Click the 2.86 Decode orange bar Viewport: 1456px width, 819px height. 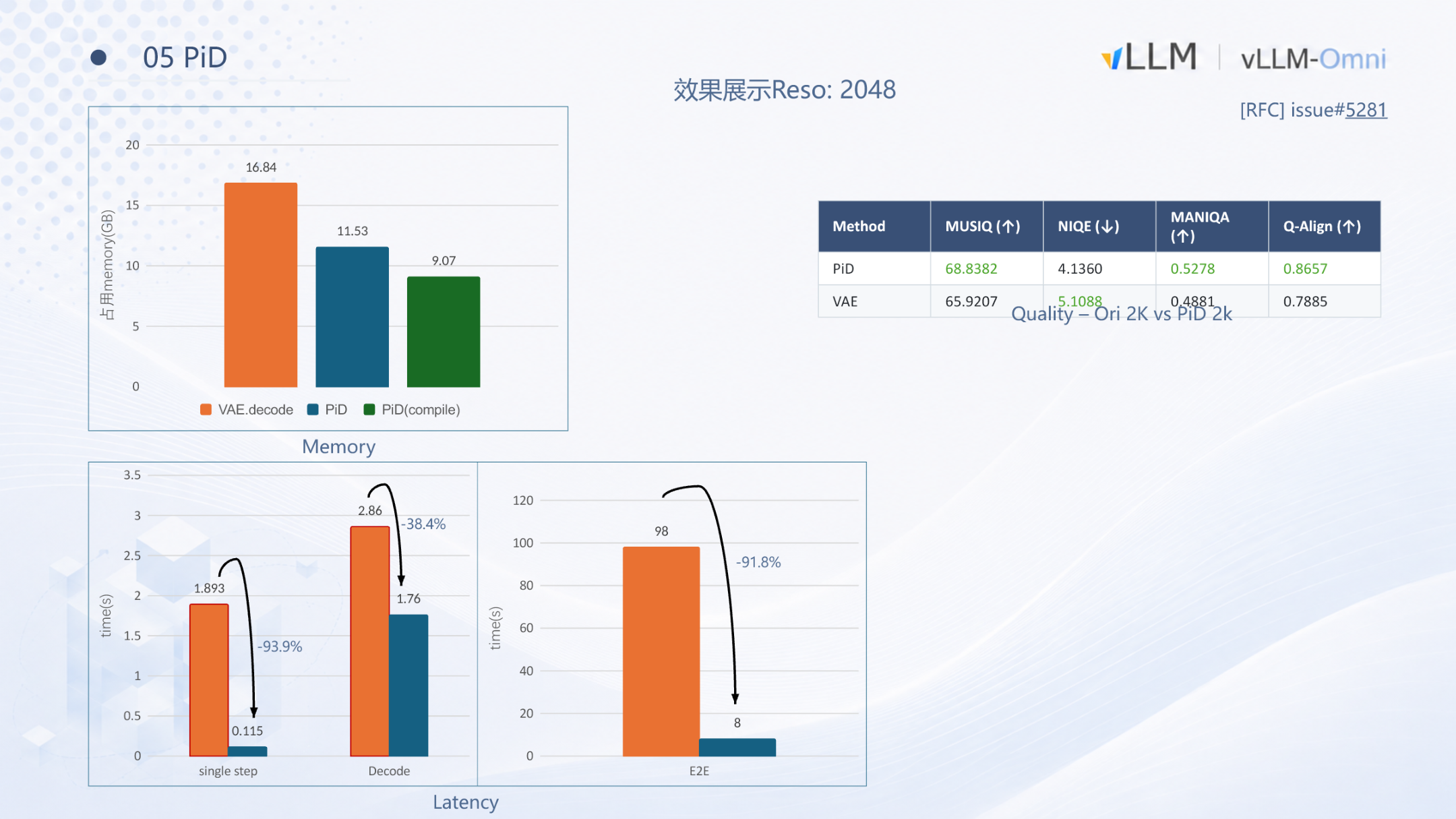tap(370, 641)
